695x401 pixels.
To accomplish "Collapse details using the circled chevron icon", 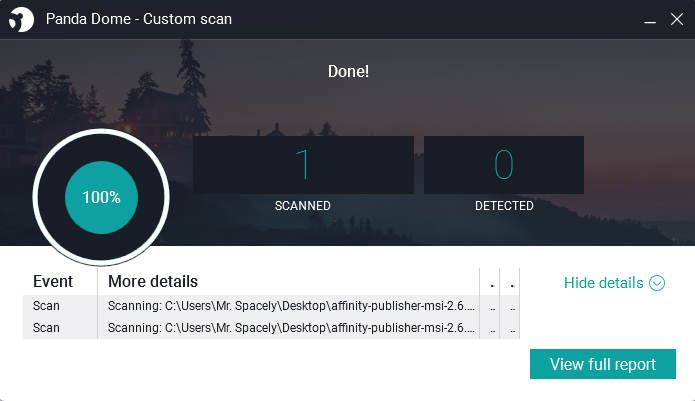I will (657, 283).
